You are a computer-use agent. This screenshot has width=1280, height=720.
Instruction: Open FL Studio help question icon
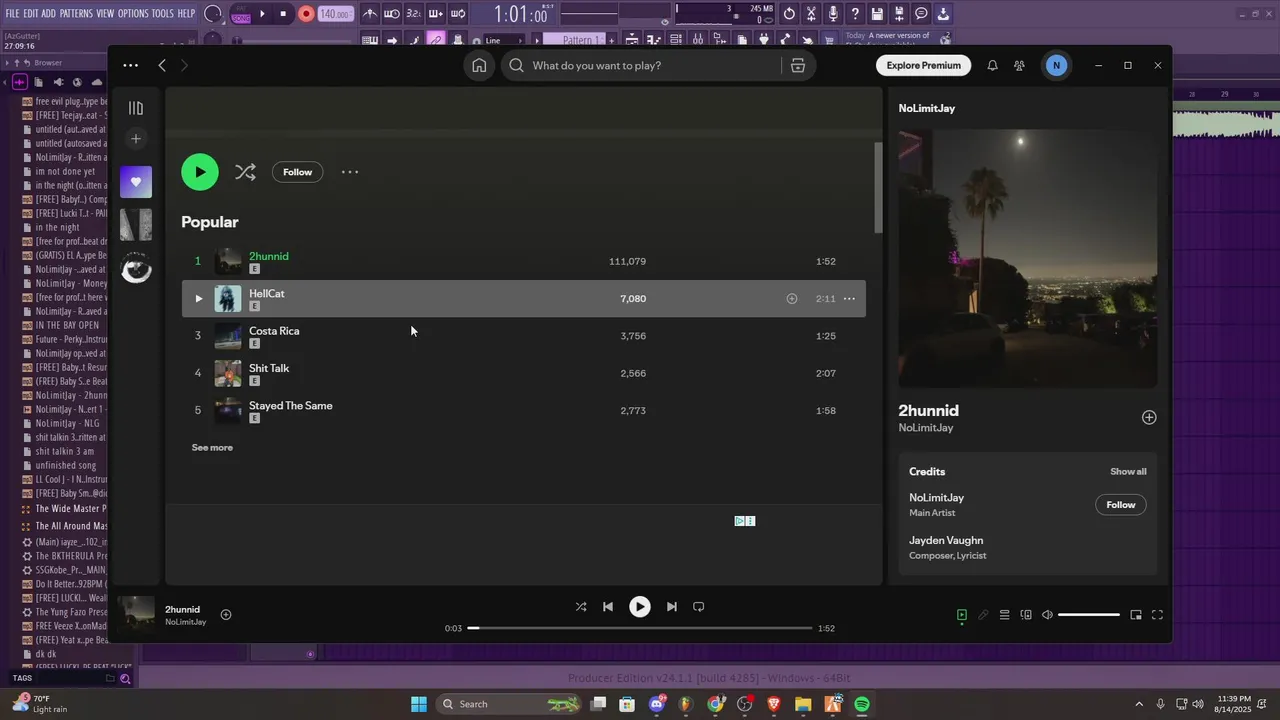[855, 14]
